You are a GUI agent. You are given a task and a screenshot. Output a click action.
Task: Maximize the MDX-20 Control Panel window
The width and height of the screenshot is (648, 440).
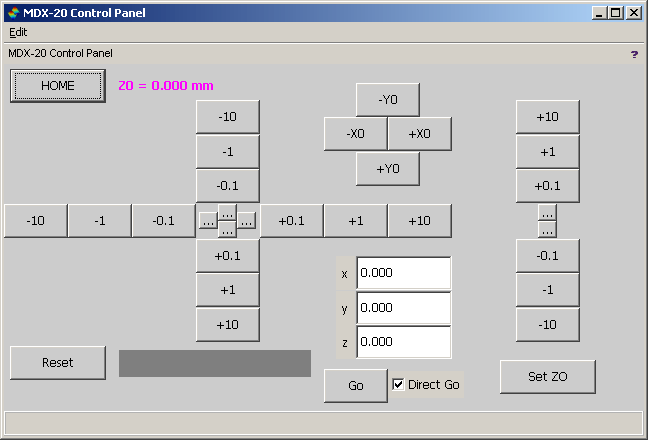615,13
